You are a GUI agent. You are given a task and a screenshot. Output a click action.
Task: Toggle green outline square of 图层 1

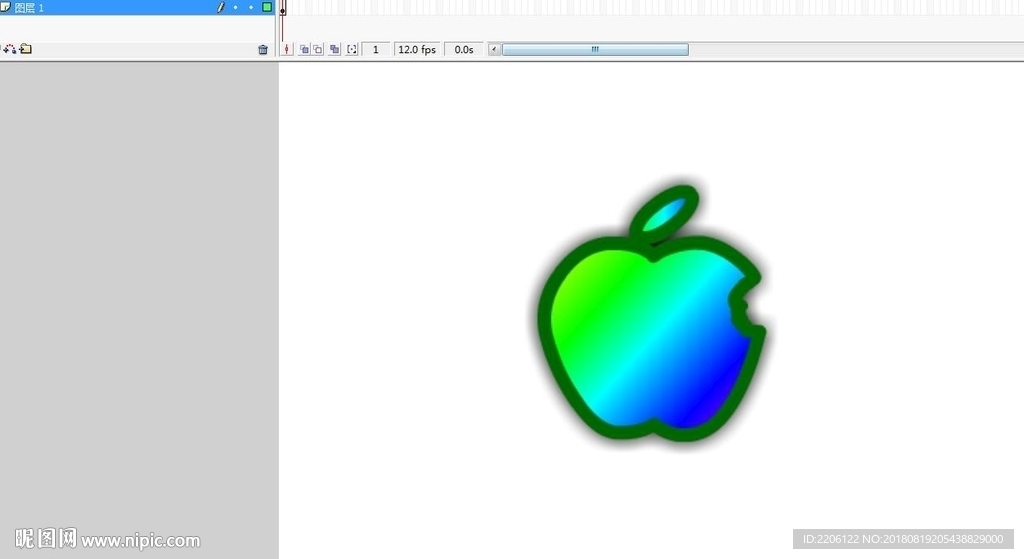click(267, 7)
